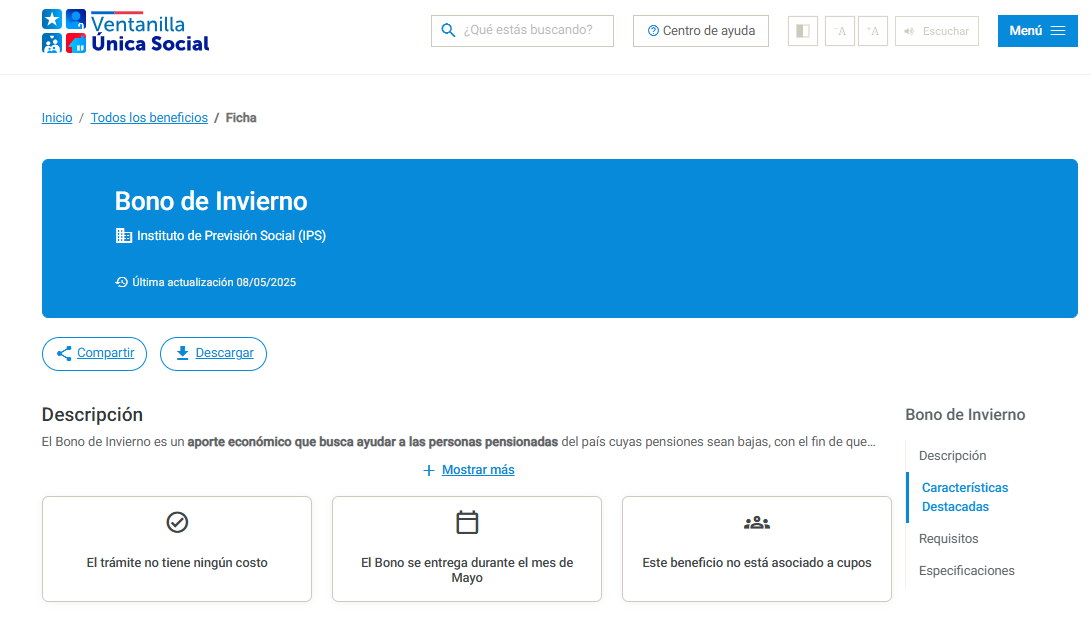
Task: Navigate to Especificaciones in the side navigation
Action: (x=966, y=571)
